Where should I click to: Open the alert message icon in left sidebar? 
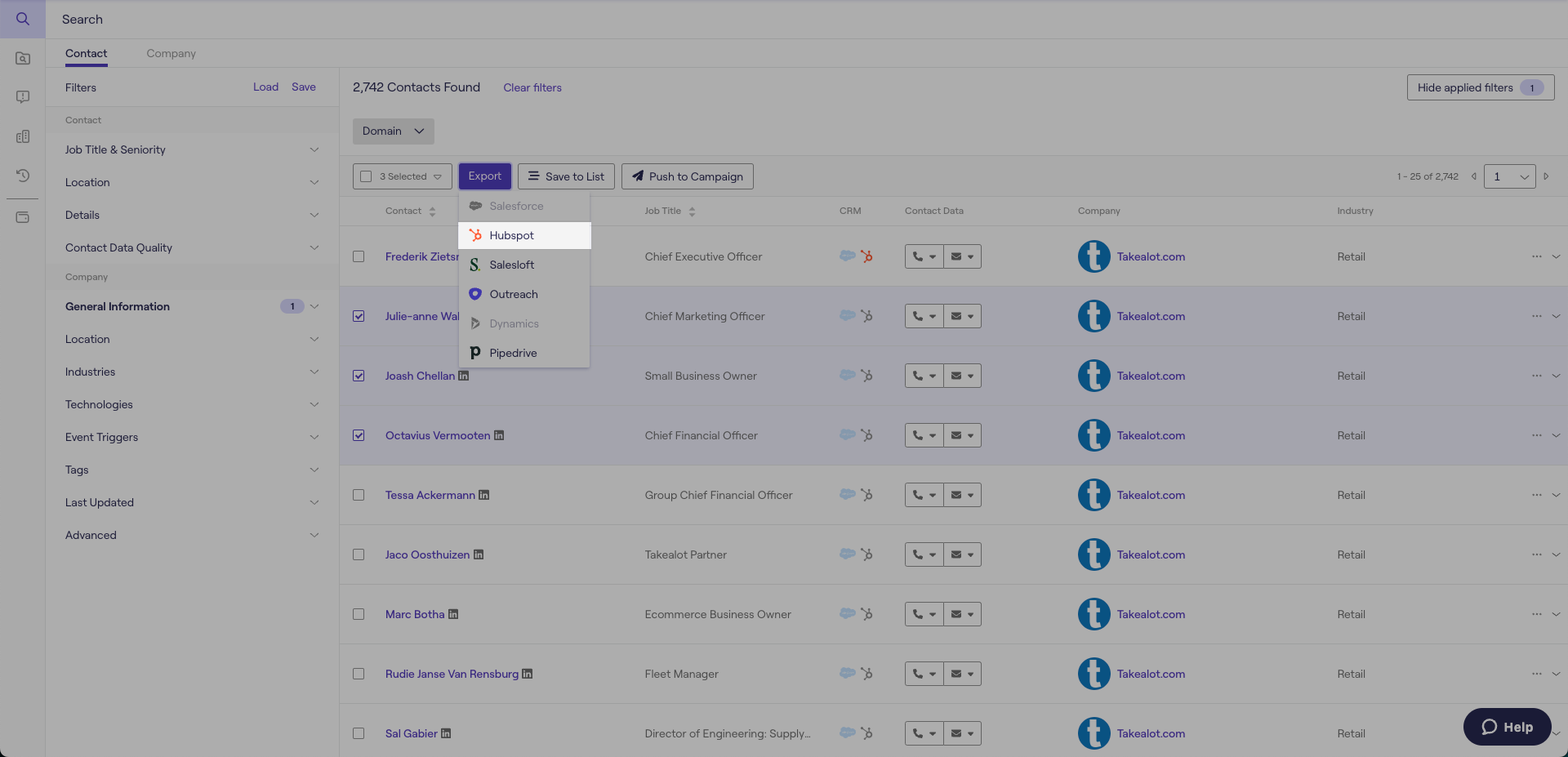point(23,97)
